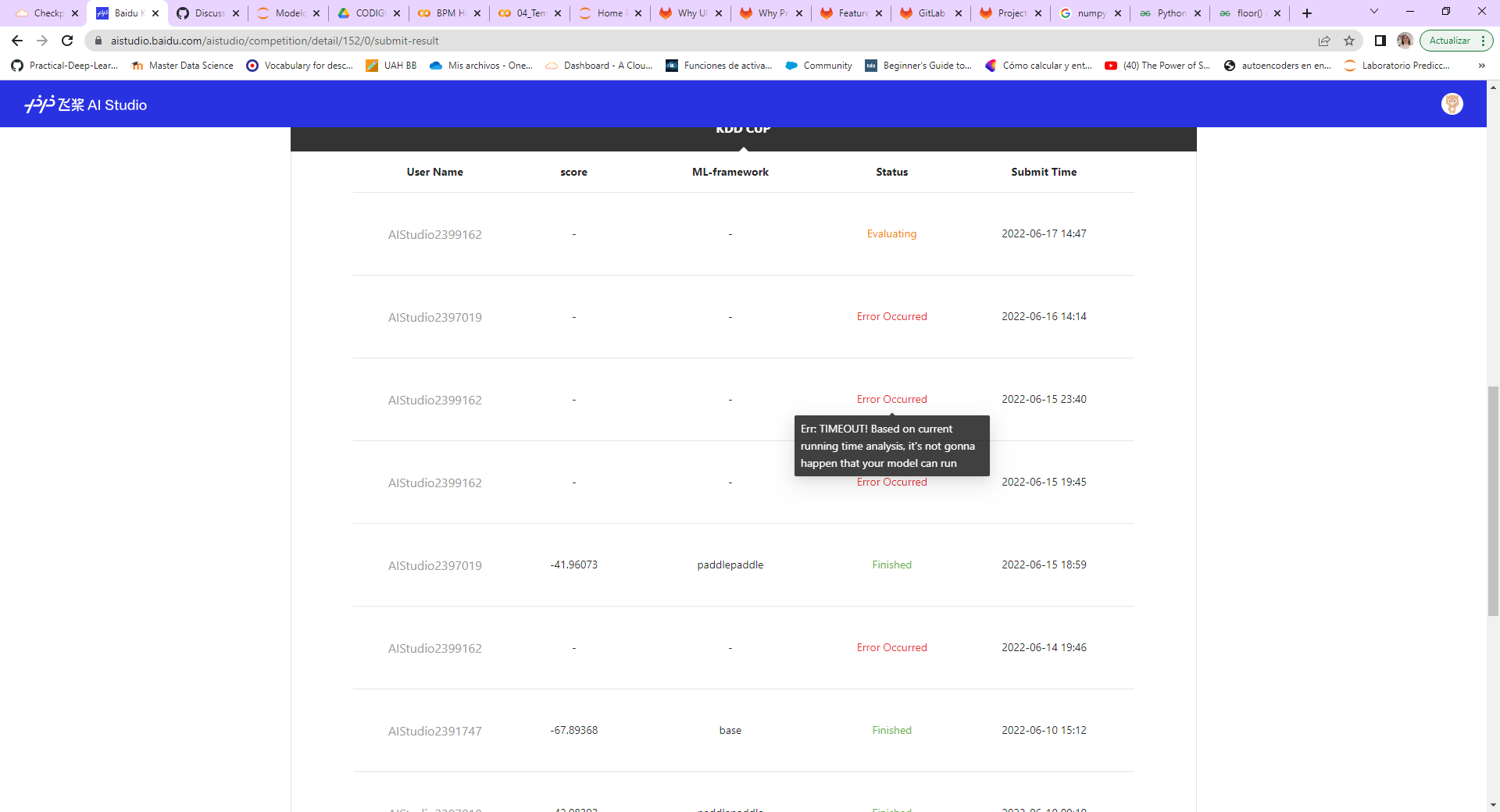The image size is (1500, 812).
Task: Click user AIStudio2391747
Action: click(x=435, y=731)
